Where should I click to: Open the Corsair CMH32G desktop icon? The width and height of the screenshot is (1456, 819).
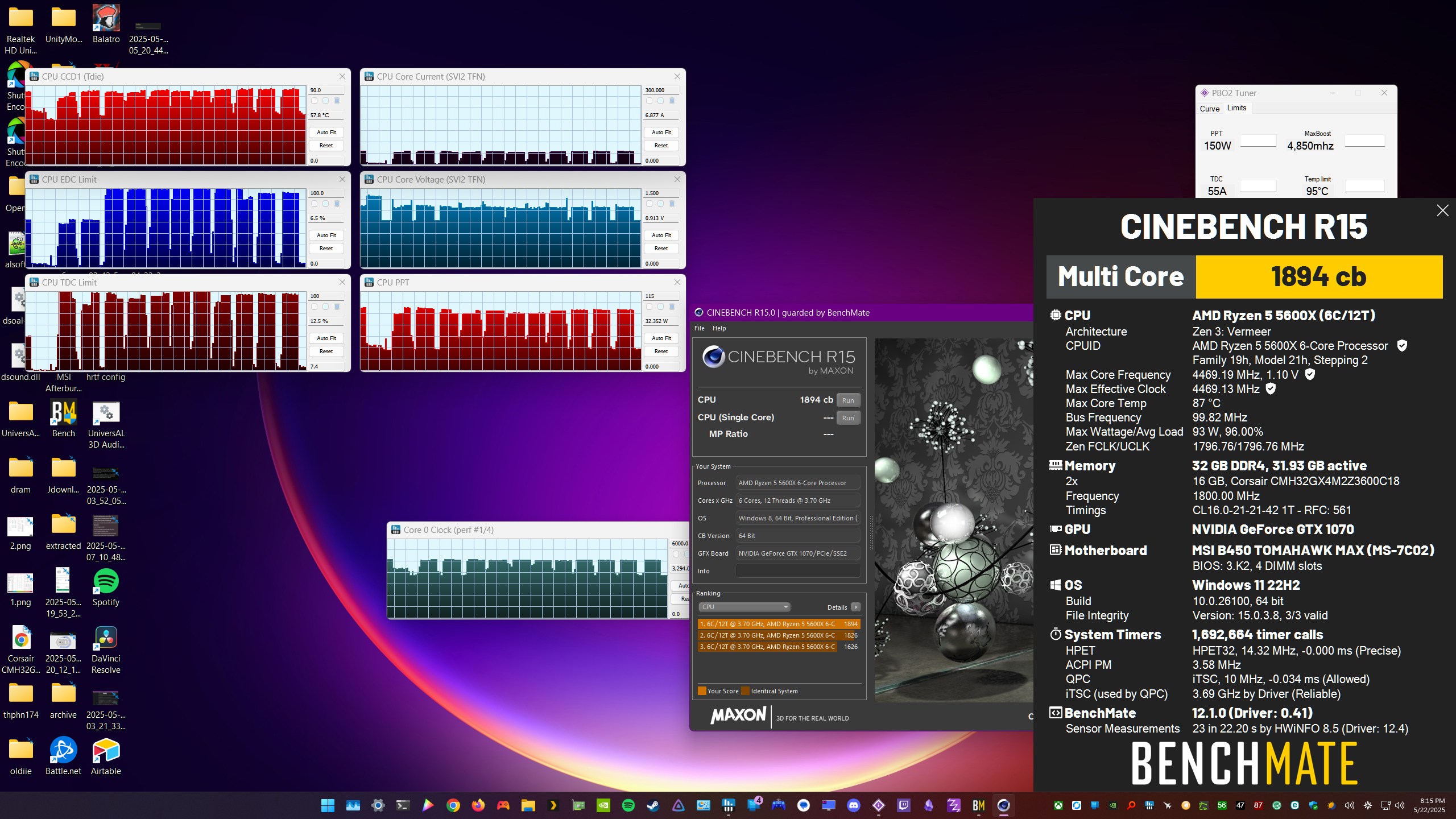click(21, 650)
